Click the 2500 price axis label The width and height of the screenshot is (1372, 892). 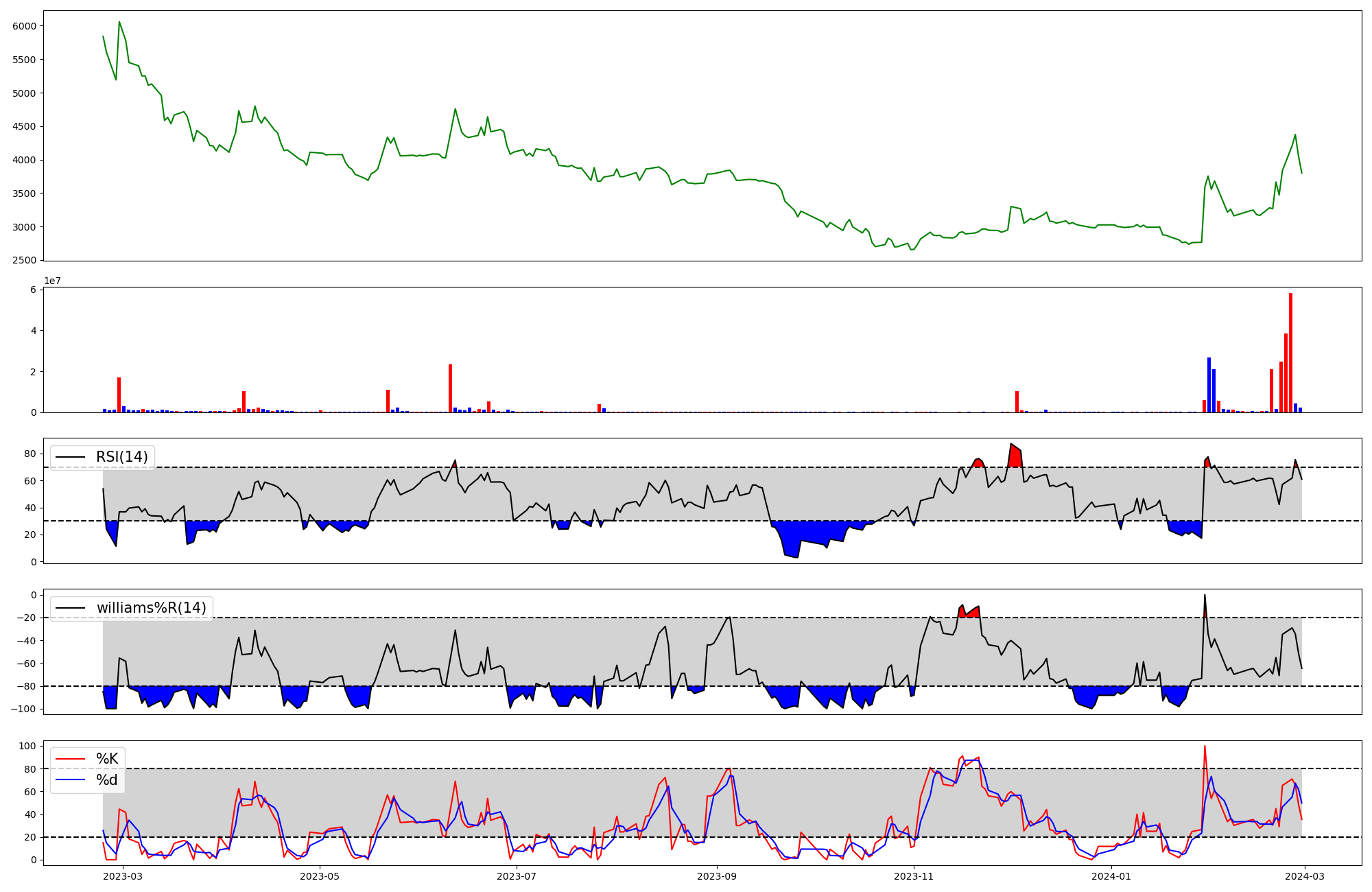point(24,261)
